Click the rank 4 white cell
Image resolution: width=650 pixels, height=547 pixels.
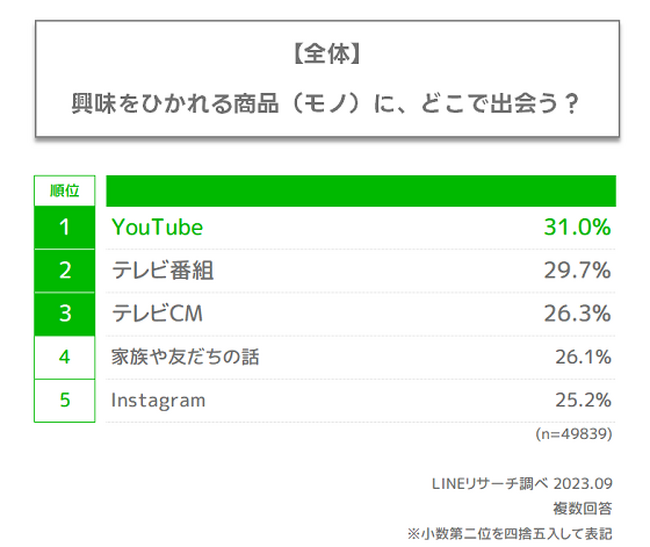(x=64, y=356)
